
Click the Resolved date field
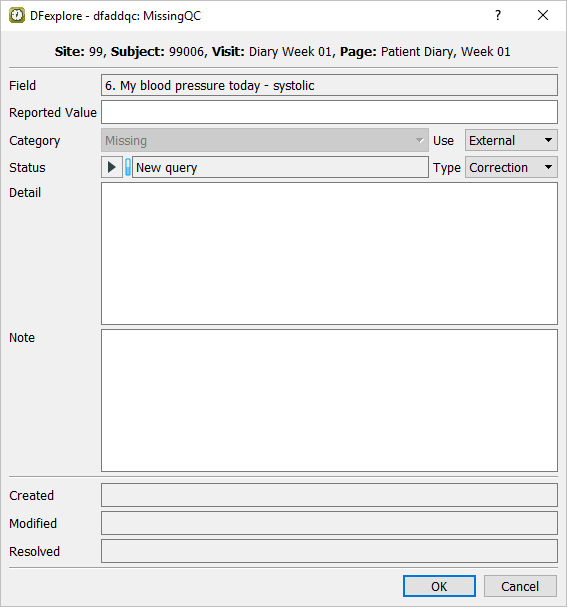(329, 551)
